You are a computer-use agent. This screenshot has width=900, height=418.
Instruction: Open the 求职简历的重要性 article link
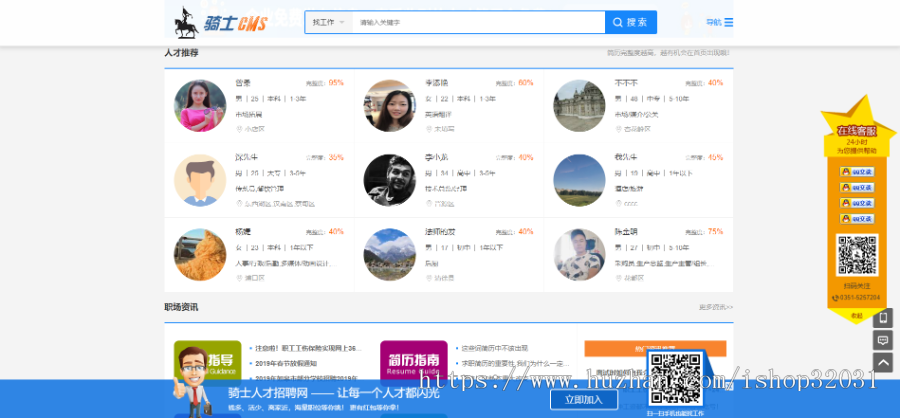click(515, 363)
